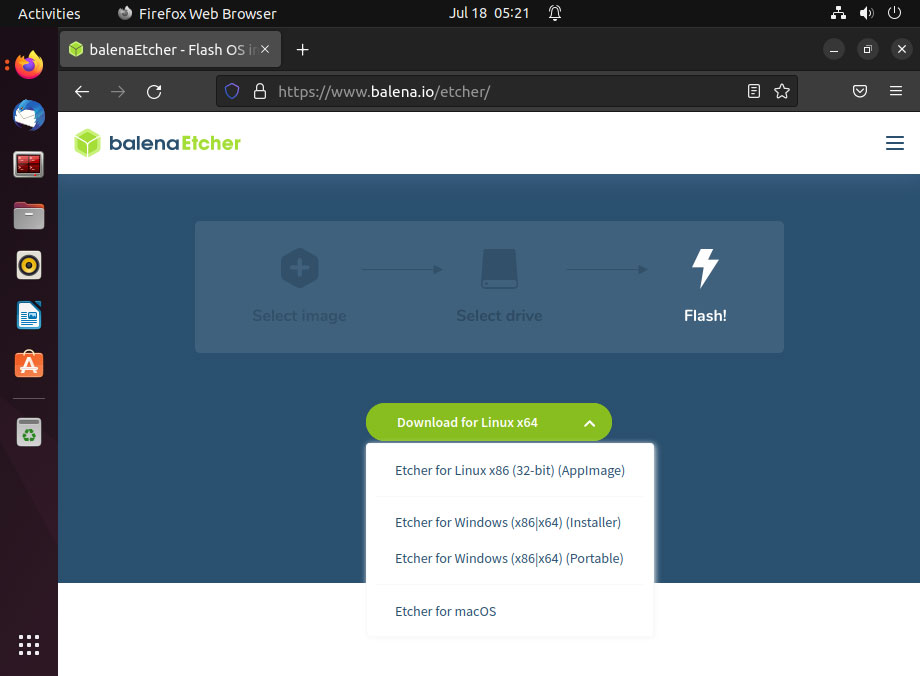Click the Select drive icon
The width and height of the screenshot is (920, 676).
tap(499, 269)
